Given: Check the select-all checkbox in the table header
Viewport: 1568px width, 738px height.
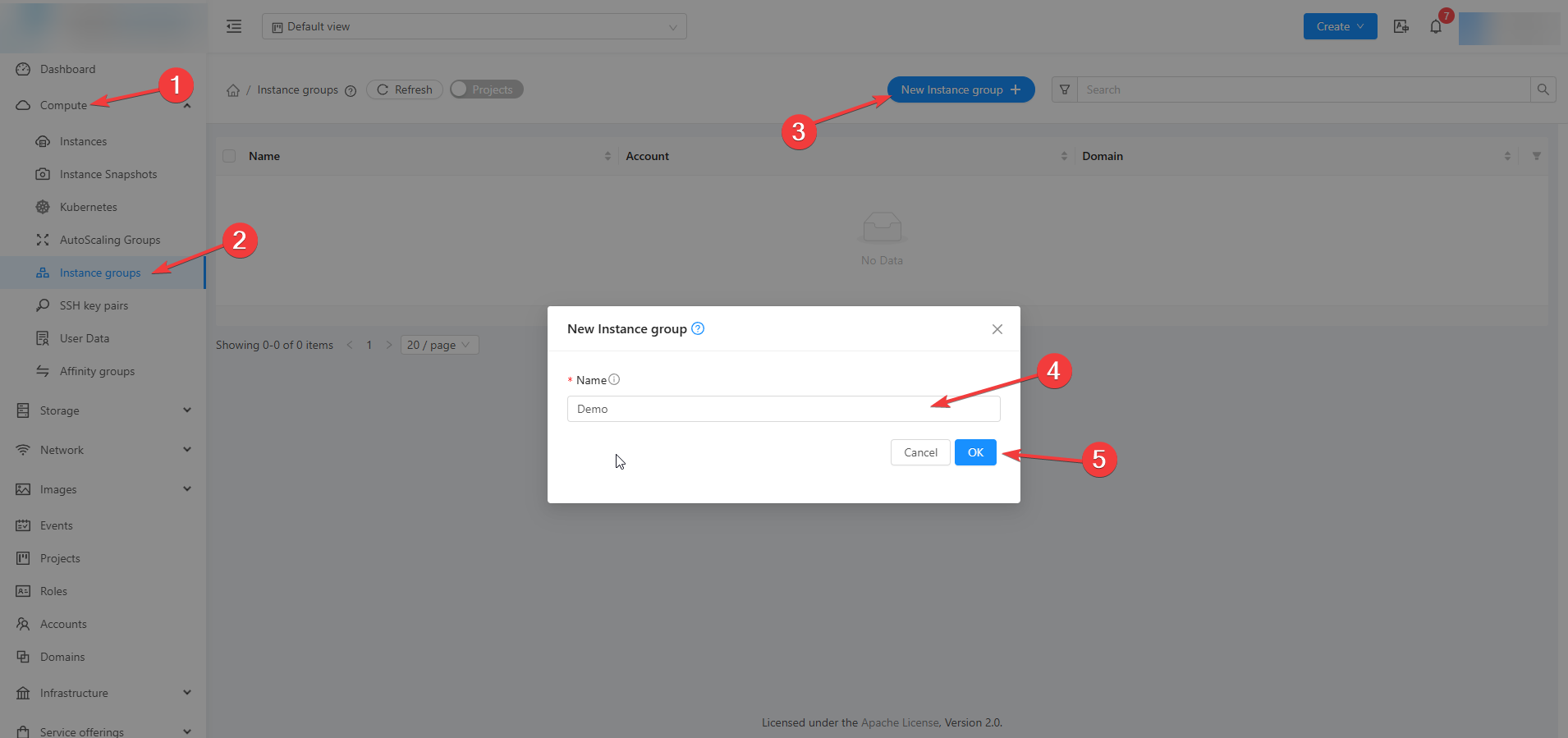Looking at the screenshot, I should [229, 156].
